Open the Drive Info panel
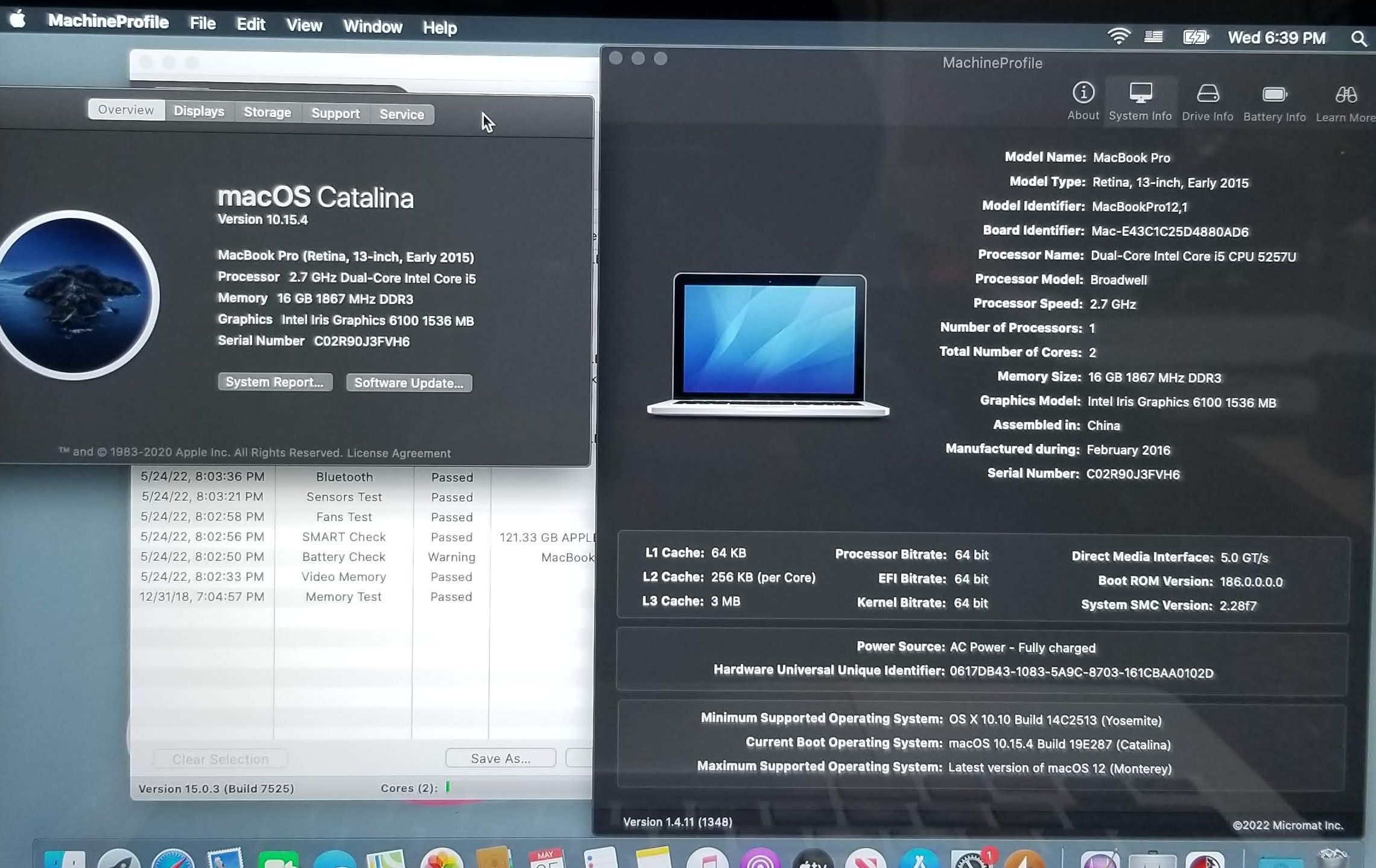The image size is (1376, 868). point(1207,101)
